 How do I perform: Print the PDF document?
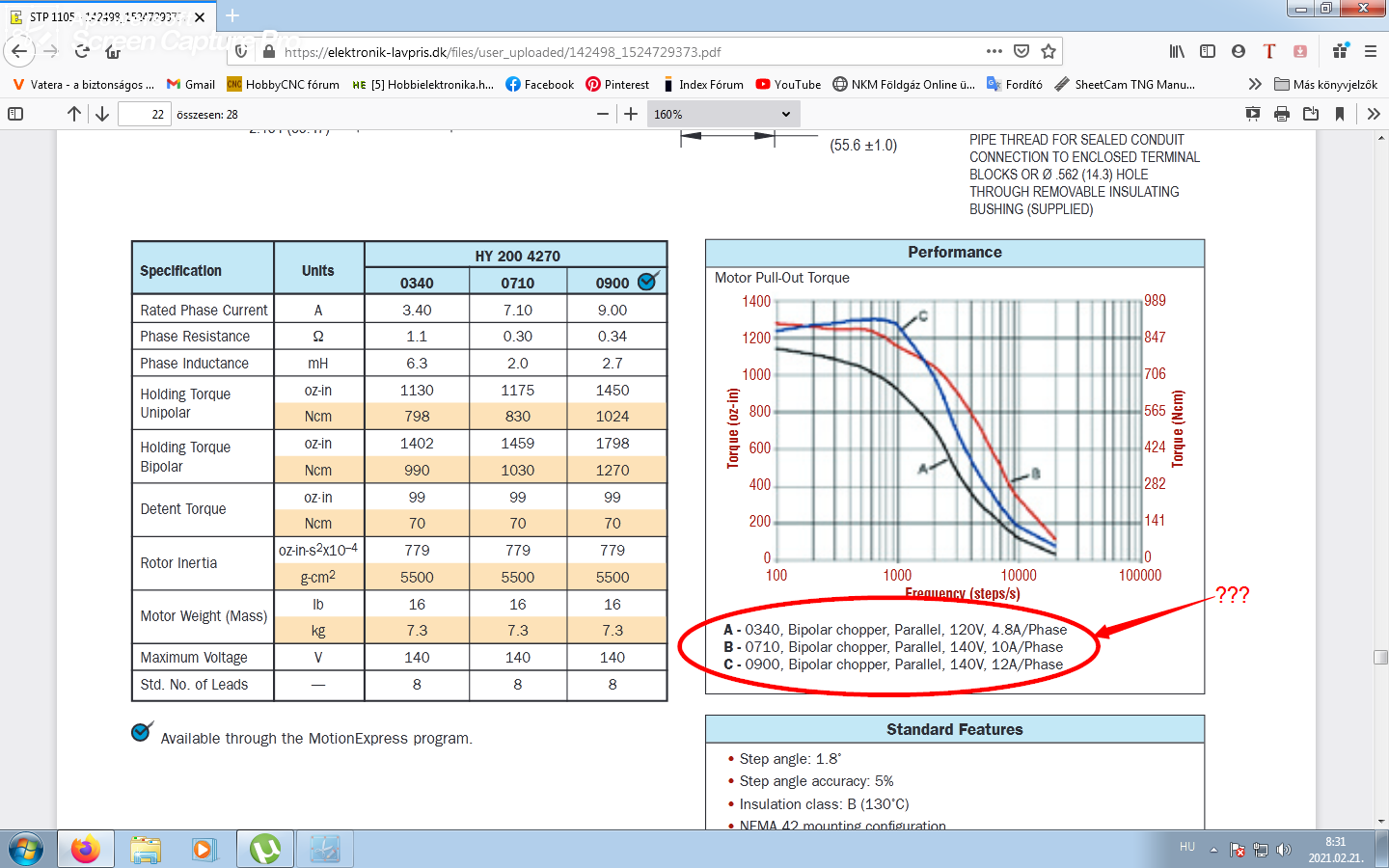point(1282,114)
